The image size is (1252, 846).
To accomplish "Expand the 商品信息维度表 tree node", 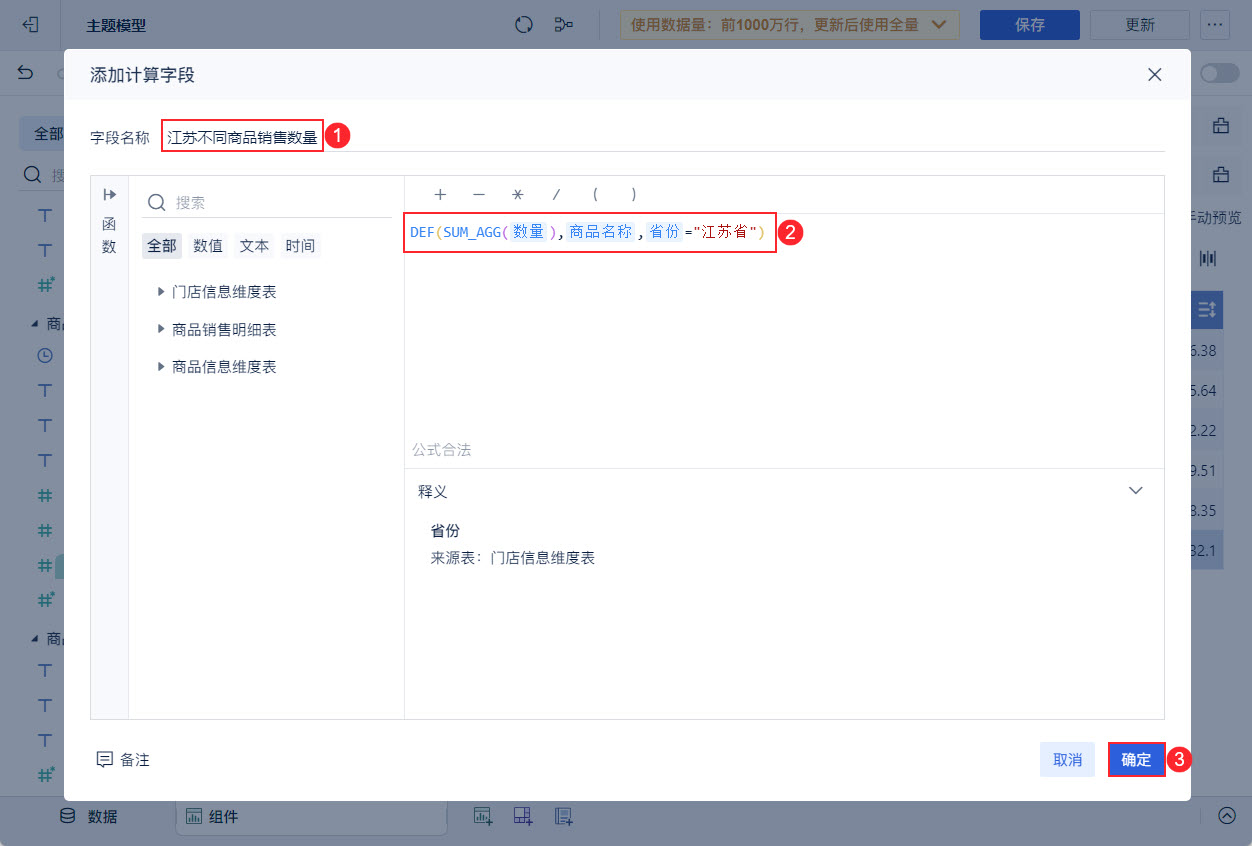I will click(161, 367).
